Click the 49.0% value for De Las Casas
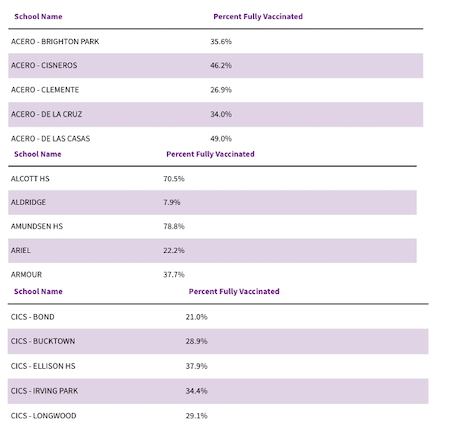Image resolution: width=450 pixels, height=423 pixels. tap(221, 139)
